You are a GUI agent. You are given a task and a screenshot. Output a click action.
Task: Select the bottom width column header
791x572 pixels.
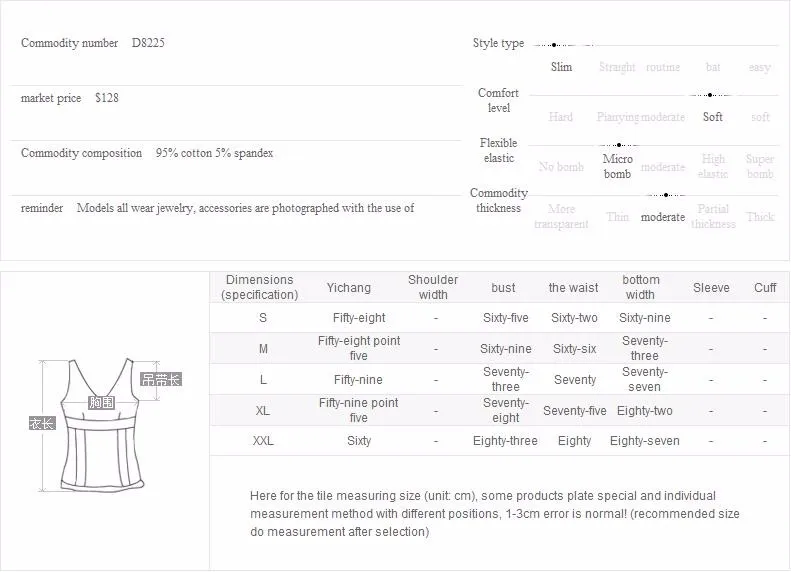tap(641, 287)
